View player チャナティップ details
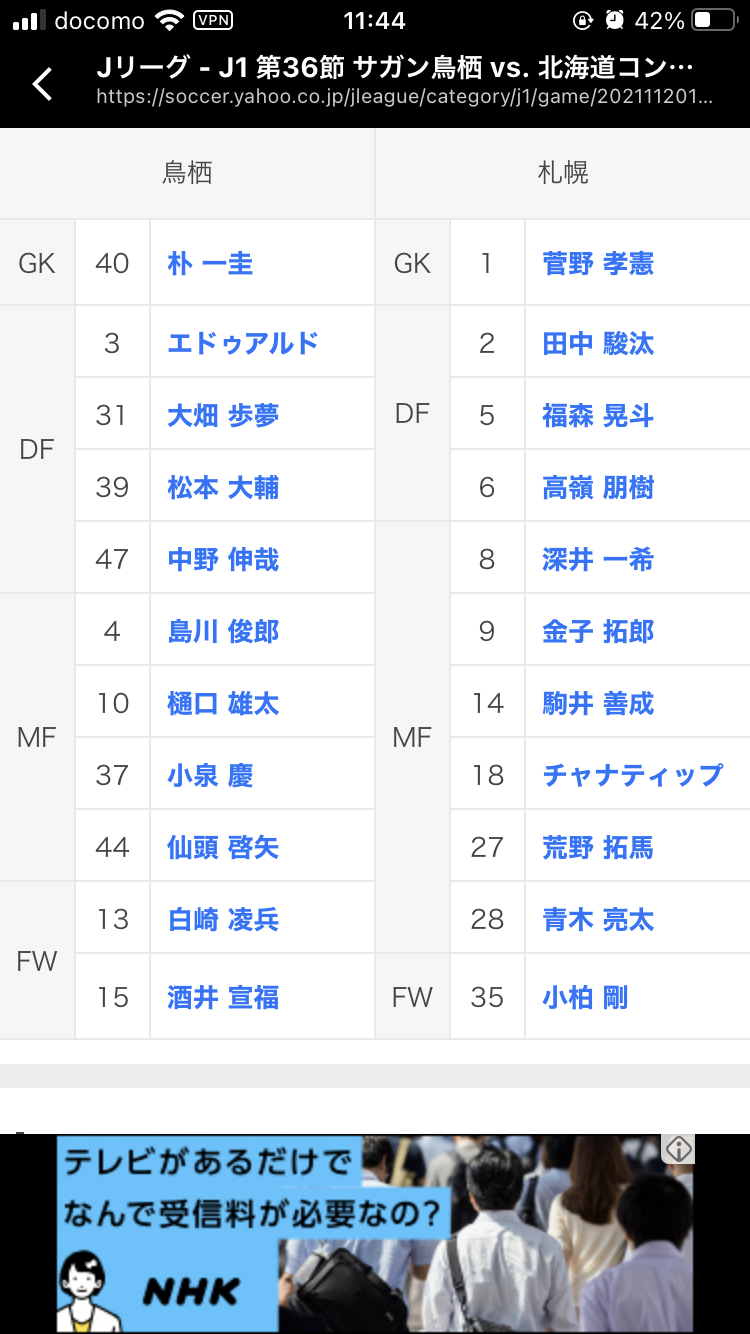The width and height of the screenshot is (750, 1334). [632, 775]
